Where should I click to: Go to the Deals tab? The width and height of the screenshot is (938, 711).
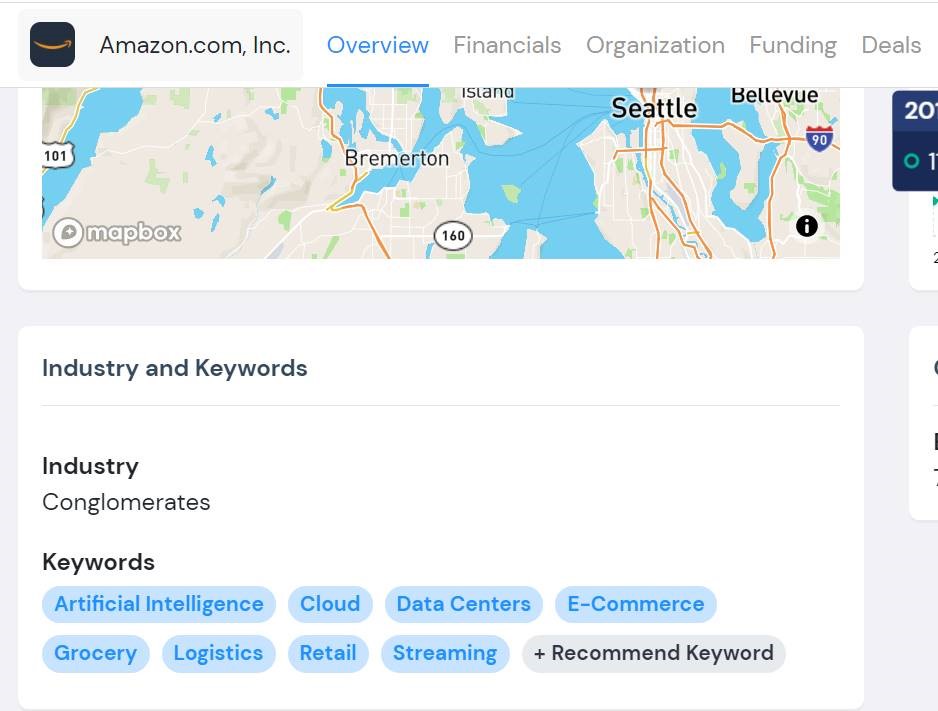point(891,45)
